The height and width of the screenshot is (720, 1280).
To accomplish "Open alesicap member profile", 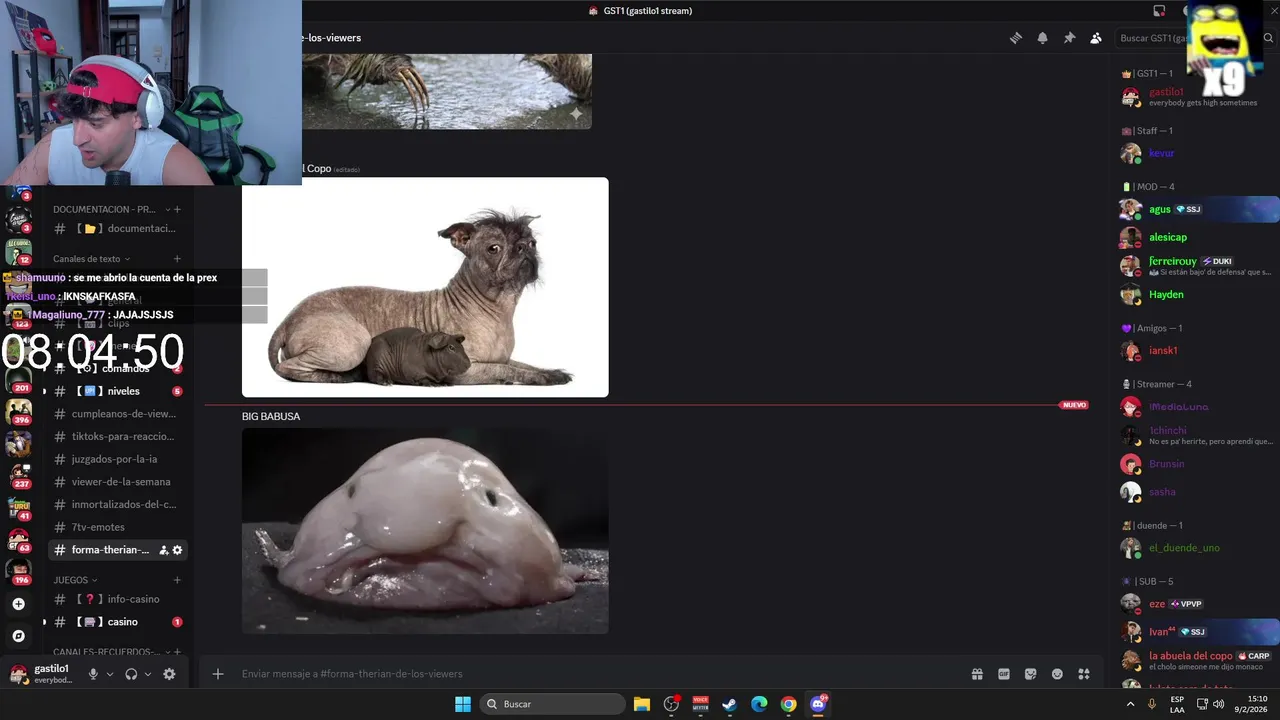I will click(x=1195, y=237).
